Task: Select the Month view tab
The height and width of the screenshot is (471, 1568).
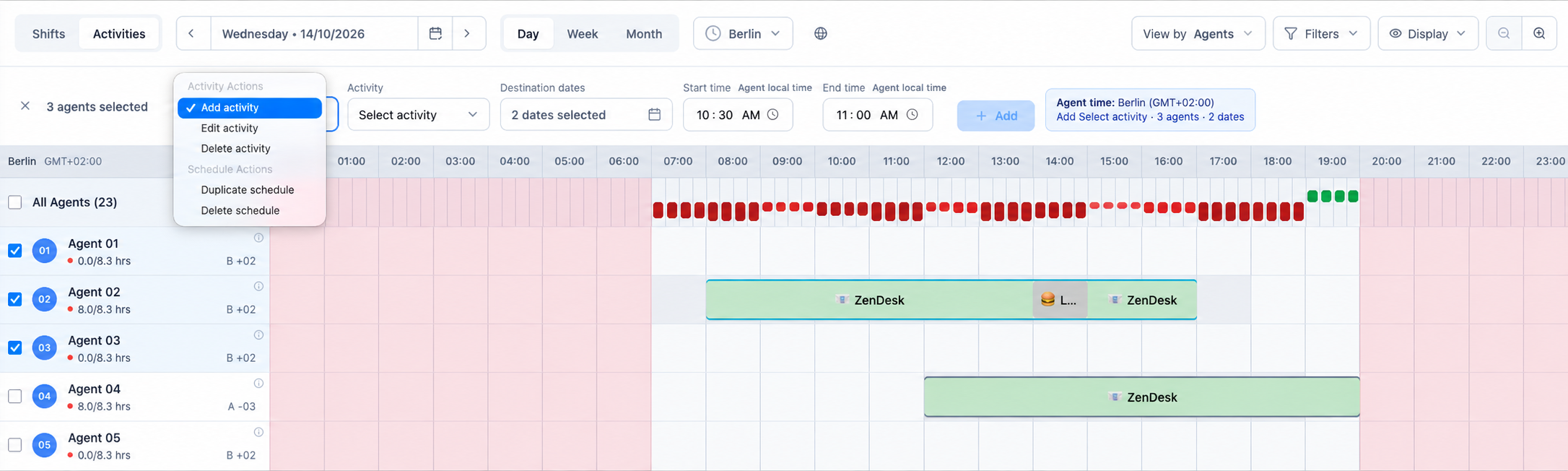Action: point(643,33)
